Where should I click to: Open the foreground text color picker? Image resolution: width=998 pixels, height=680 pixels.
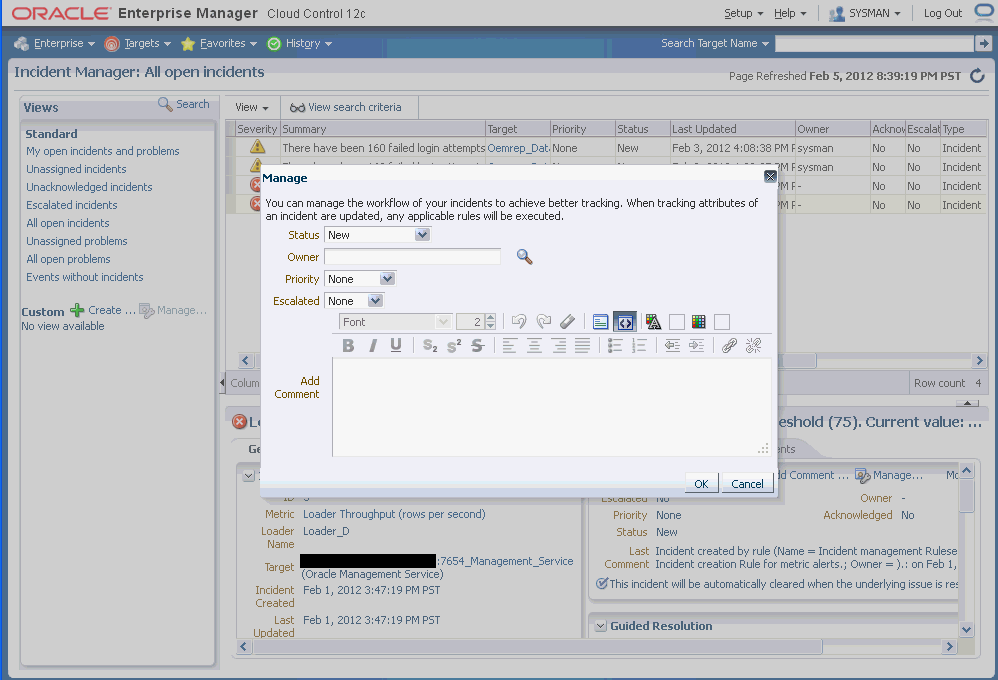[653, 322]
